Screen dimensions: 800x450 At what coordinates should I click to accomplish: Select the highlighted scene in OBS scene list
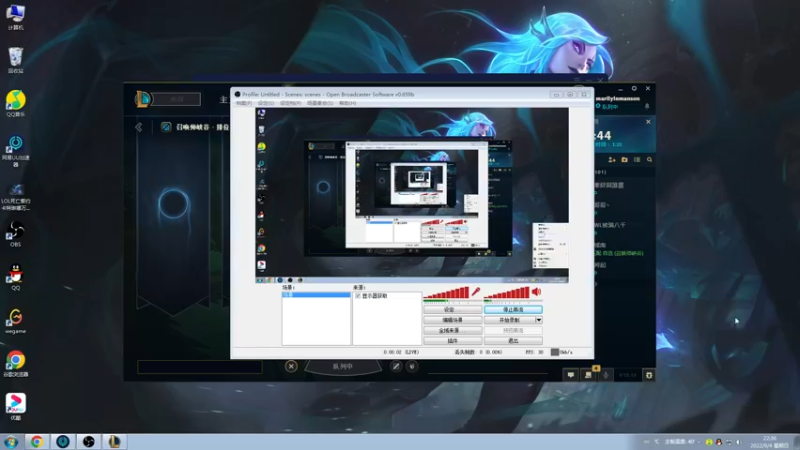[316, 295]
